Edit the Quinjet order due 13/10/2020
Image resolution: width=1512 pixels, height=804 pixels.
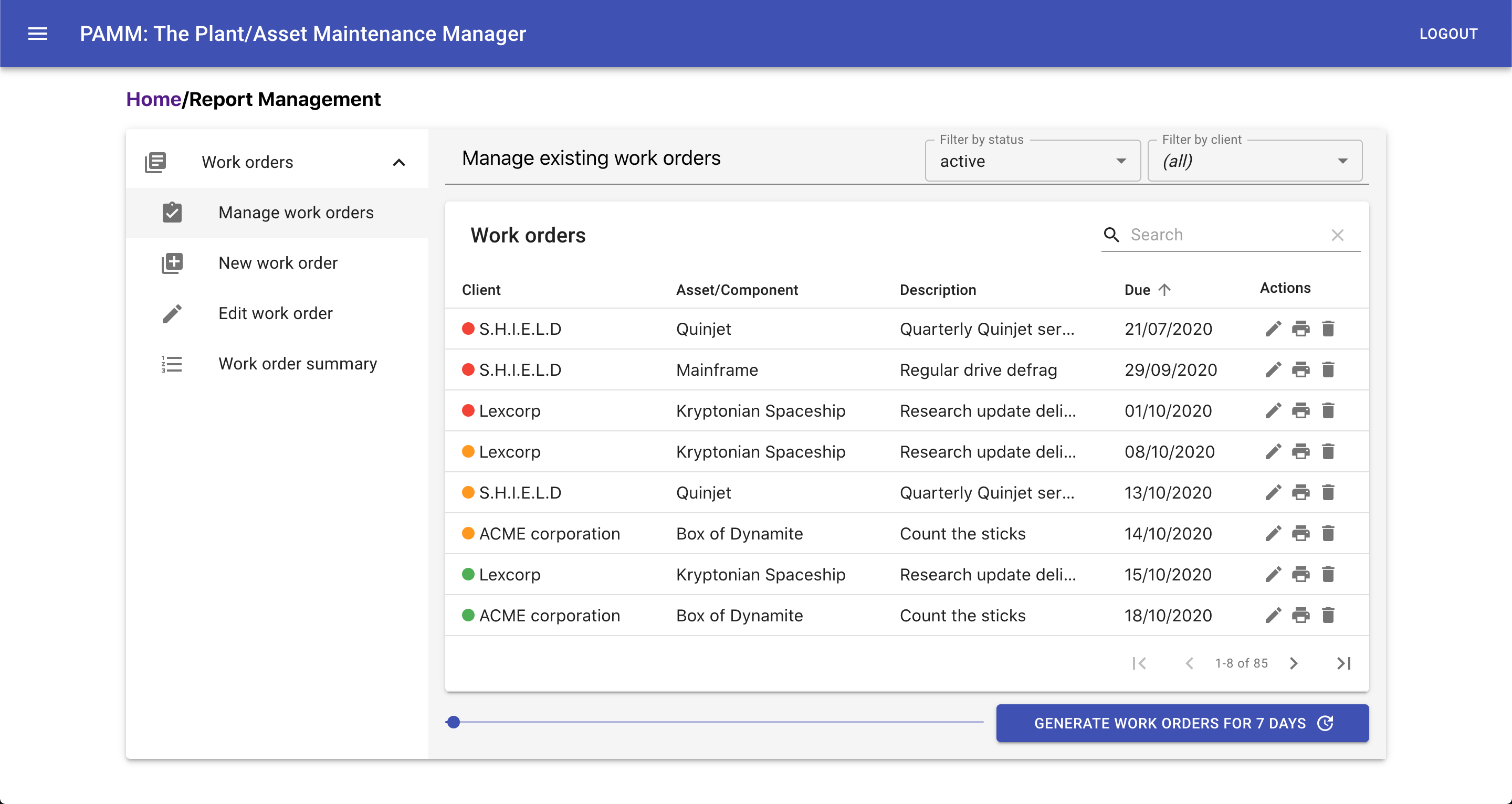(x=1273, y=492)
